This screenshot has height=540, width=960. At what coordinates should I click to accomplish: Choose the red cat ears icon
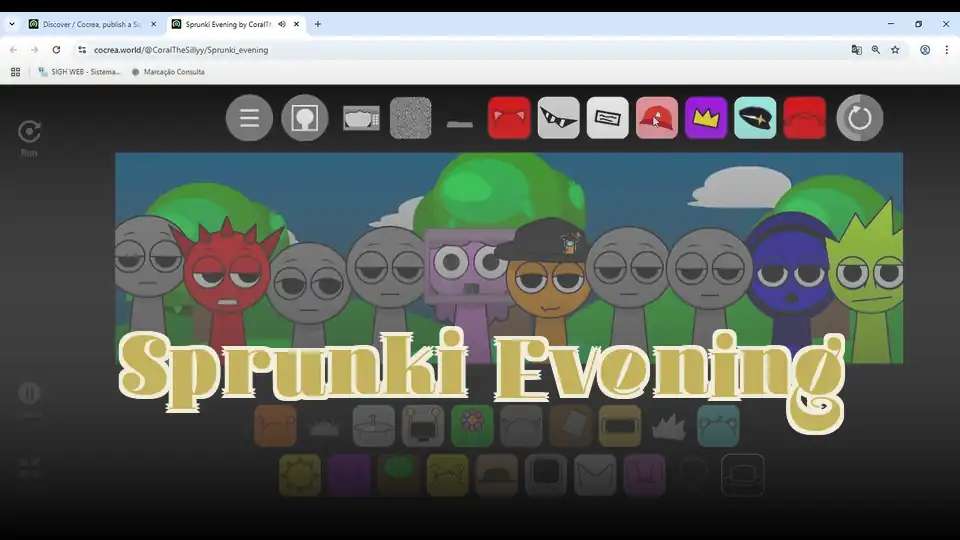tap(509, 118)
